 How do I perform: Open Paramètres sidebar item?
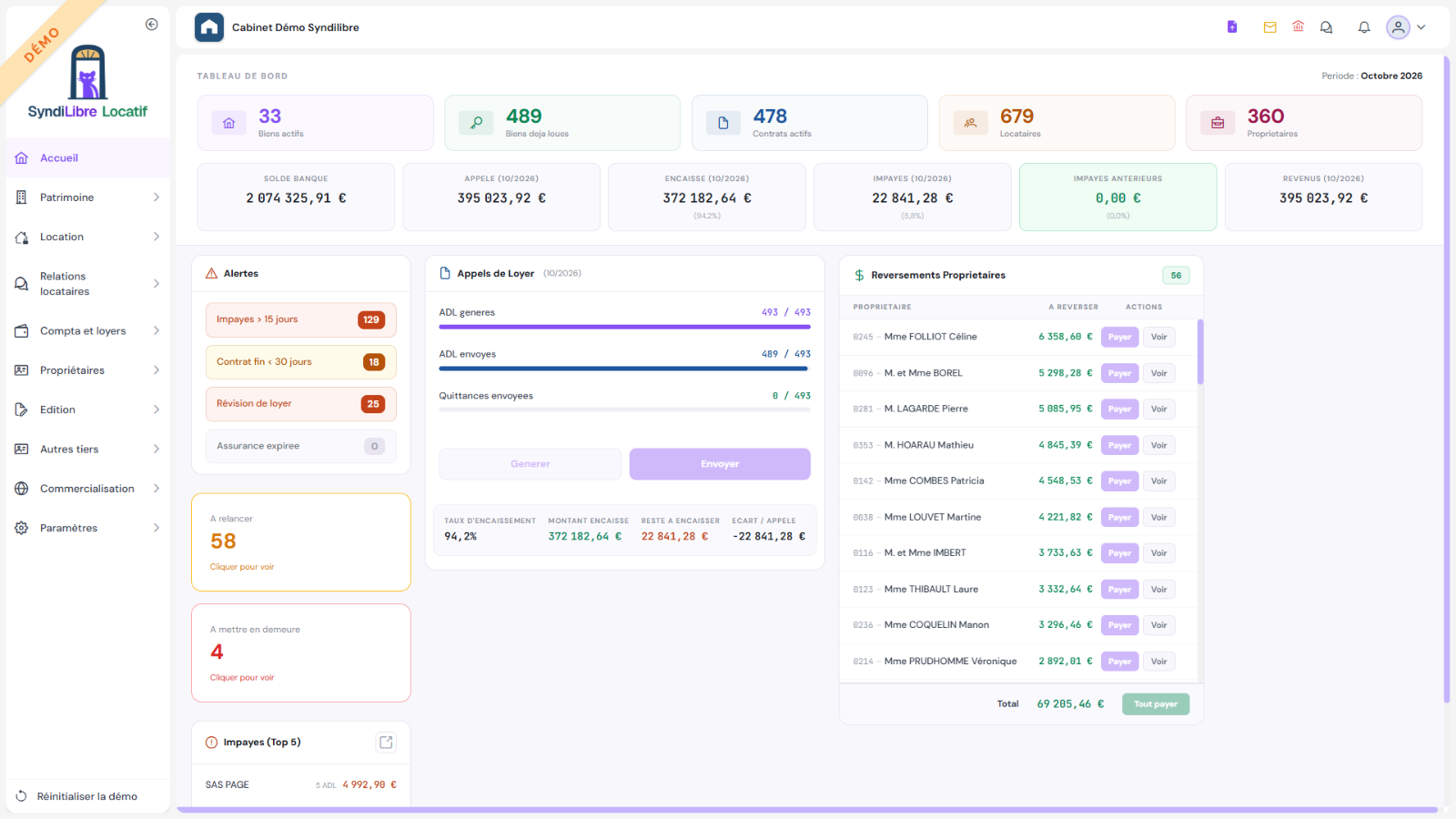point(87,528)
